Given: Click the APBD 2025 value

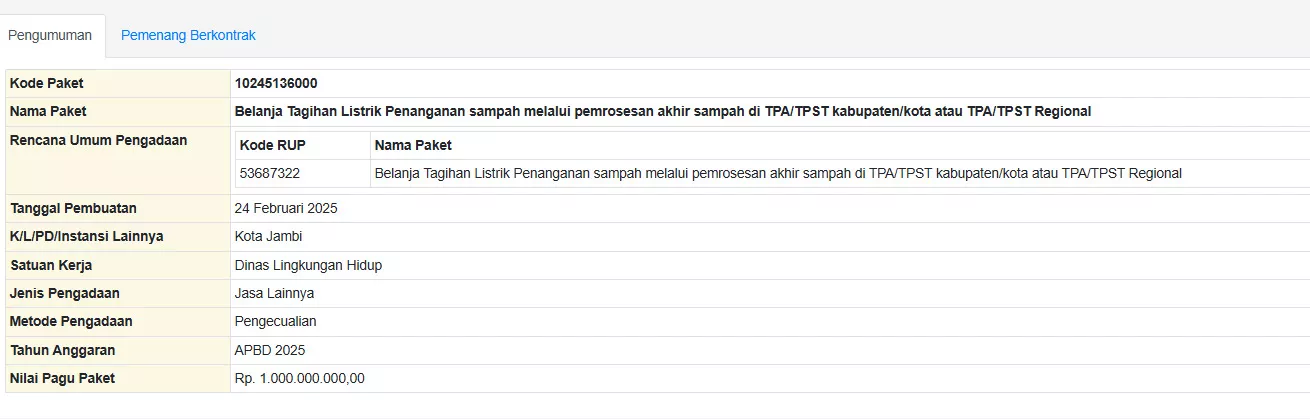Looking at the screenshot, I should (270, 350).
